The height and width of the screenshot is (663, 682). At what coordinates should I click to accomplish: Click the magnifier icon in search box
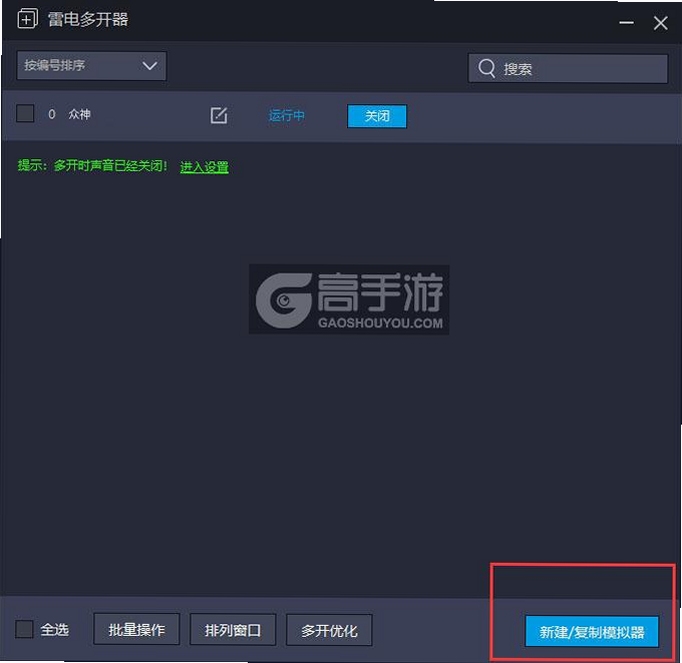tap(486, 68)
